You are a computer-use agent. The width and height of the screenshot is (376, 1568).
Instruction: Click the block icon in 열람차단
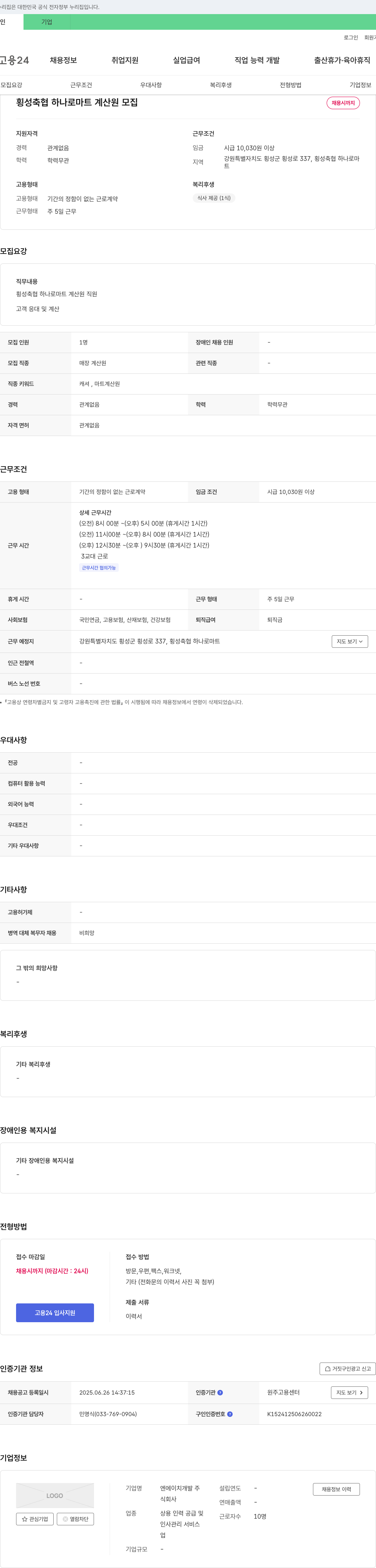[65, 1519]
